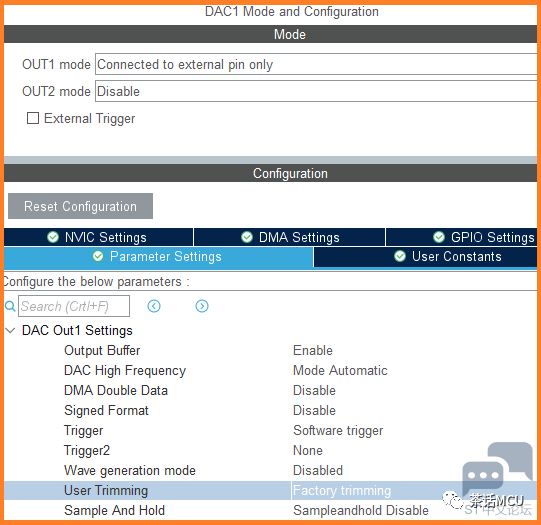Select the Wave generation mode parameter
The height and width of the screenshot is (525, 541).
click(x=130, y=470)
